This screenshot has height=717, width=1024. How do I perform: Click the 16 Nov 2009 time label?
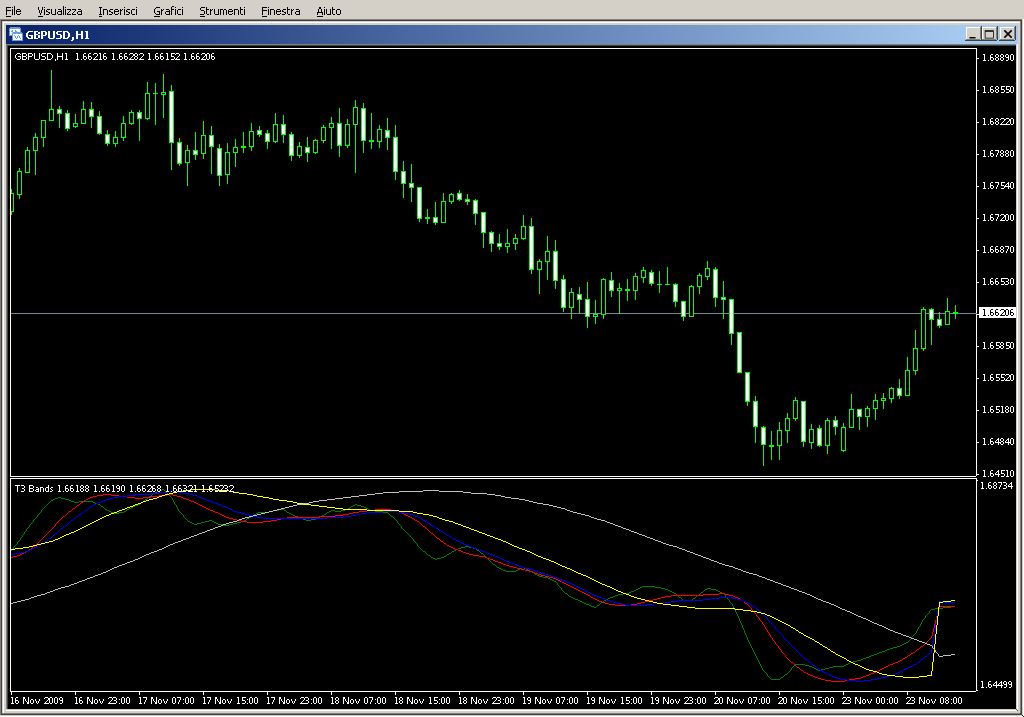pos(37,701)
